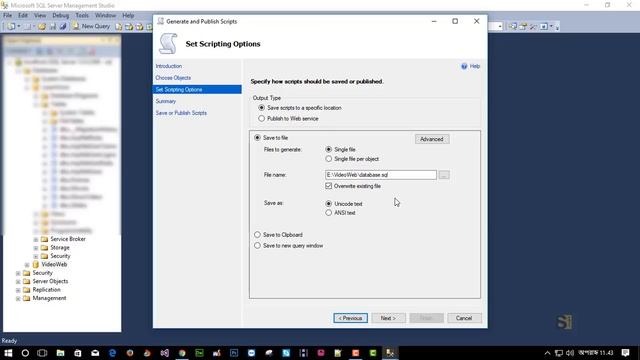This screenshot has width=640, height=360.
Task: Open File Explorer from the taskbar
Action: tap(60, 353)
